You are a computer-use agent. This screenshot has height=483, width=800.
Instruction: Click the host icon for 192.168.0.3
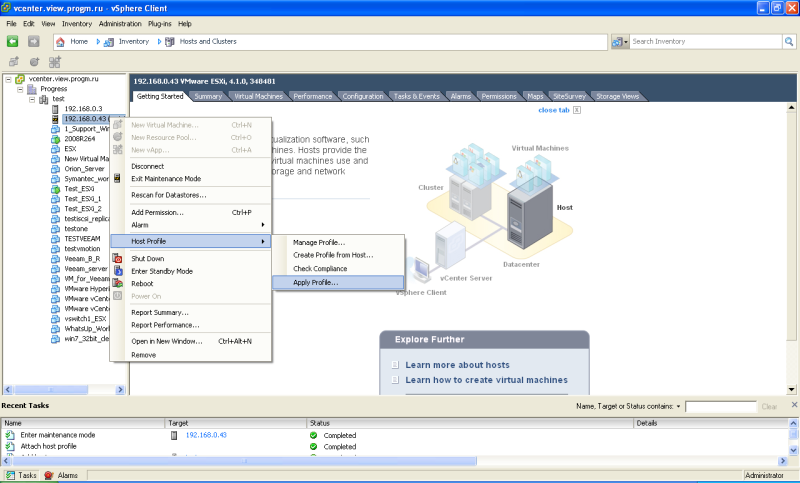click(55, 109)
